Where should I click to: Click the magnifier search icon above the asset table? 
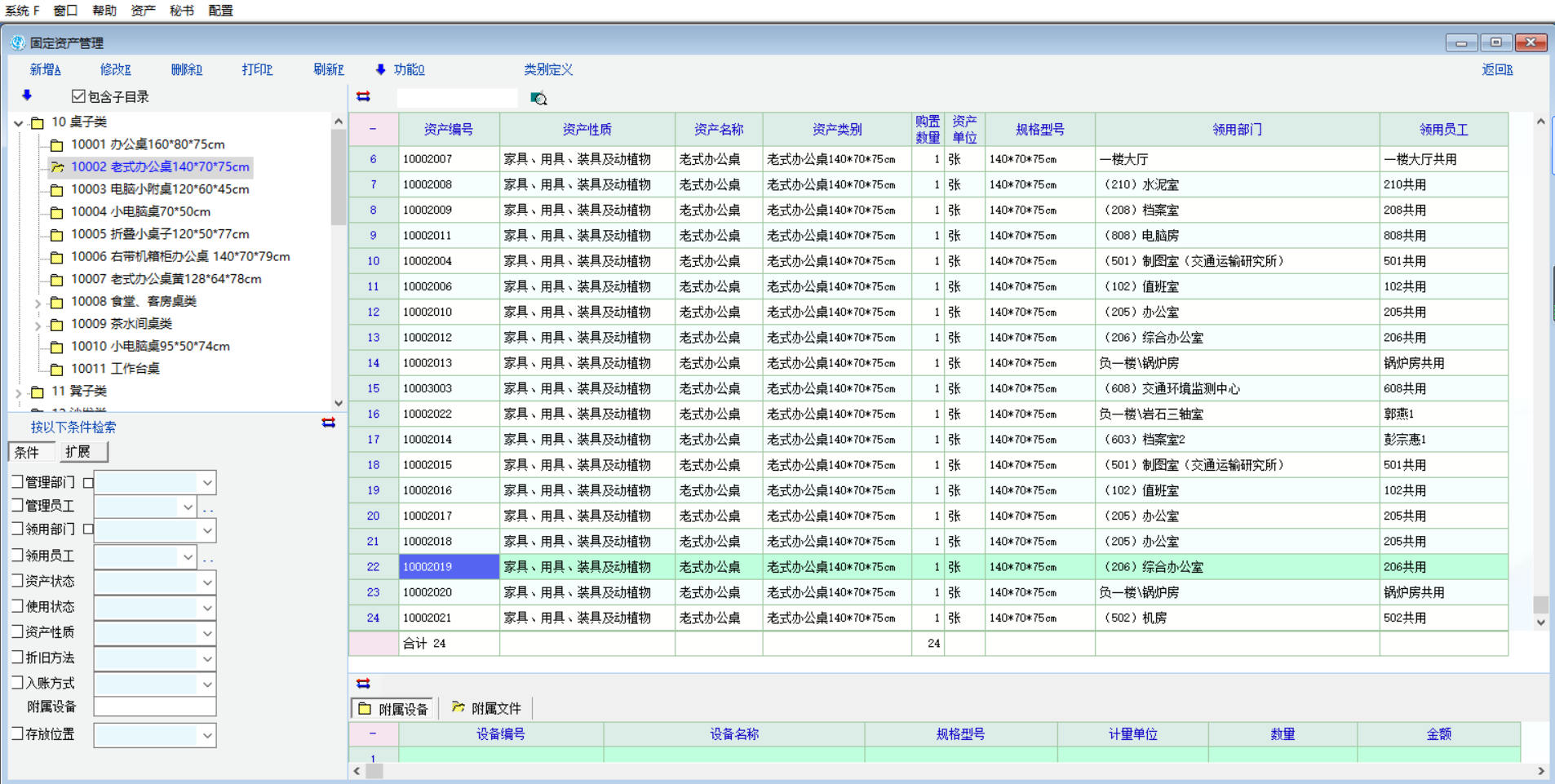(x=538, y=99)
